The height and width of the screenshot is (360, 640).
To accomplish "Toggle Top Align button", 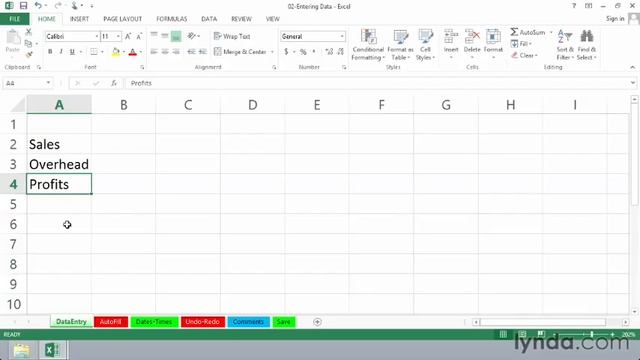I will (154, 36).
